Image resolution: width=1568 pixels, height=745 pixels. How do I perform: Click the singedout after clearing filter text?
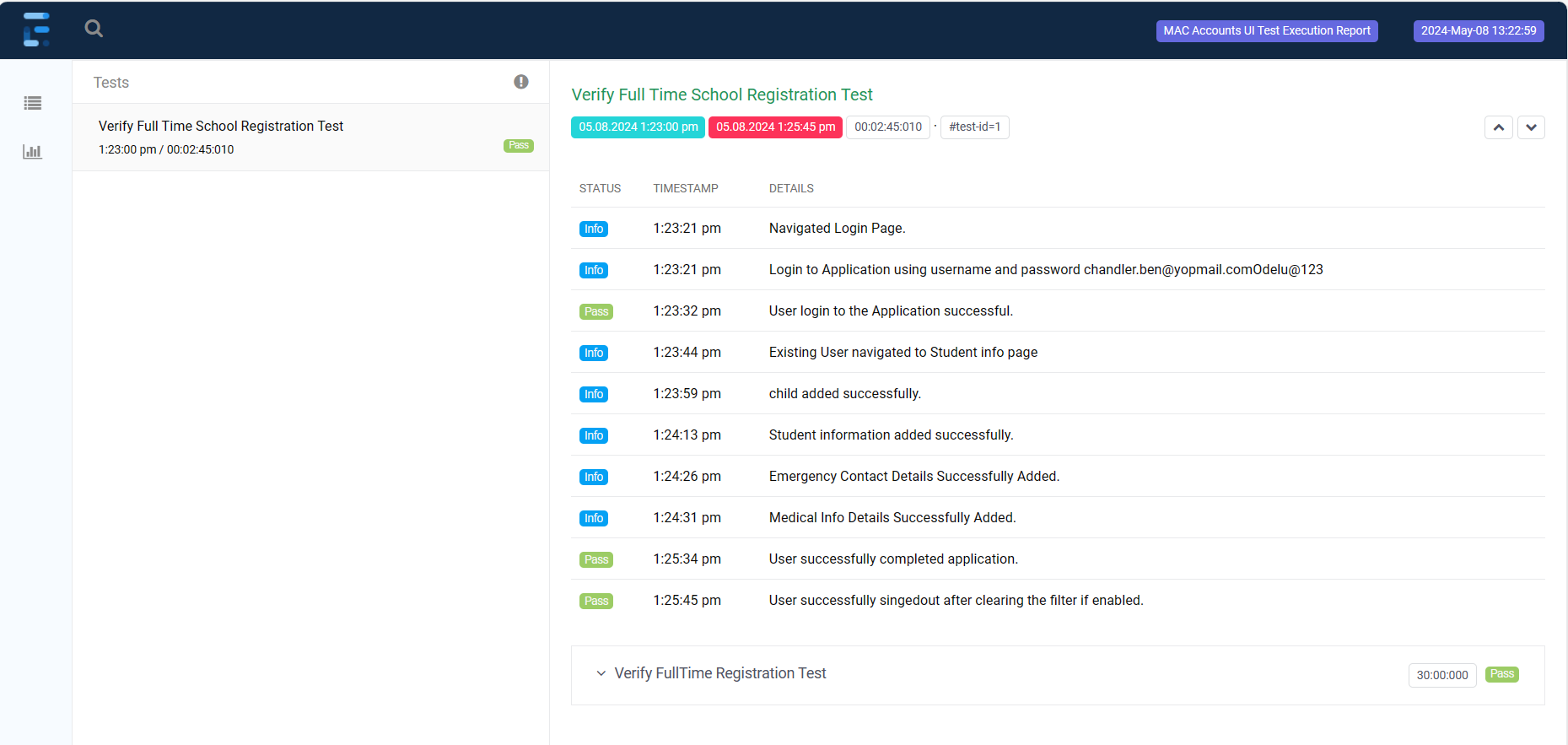[956, 601]
